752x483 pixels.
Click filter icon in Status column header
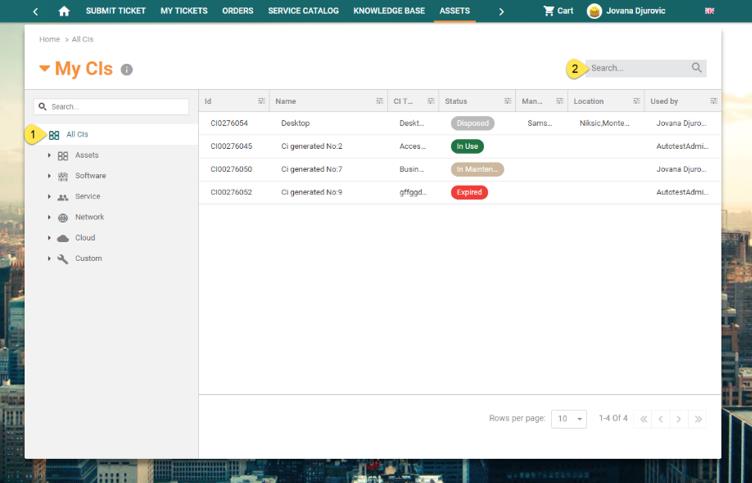[506, 101]
